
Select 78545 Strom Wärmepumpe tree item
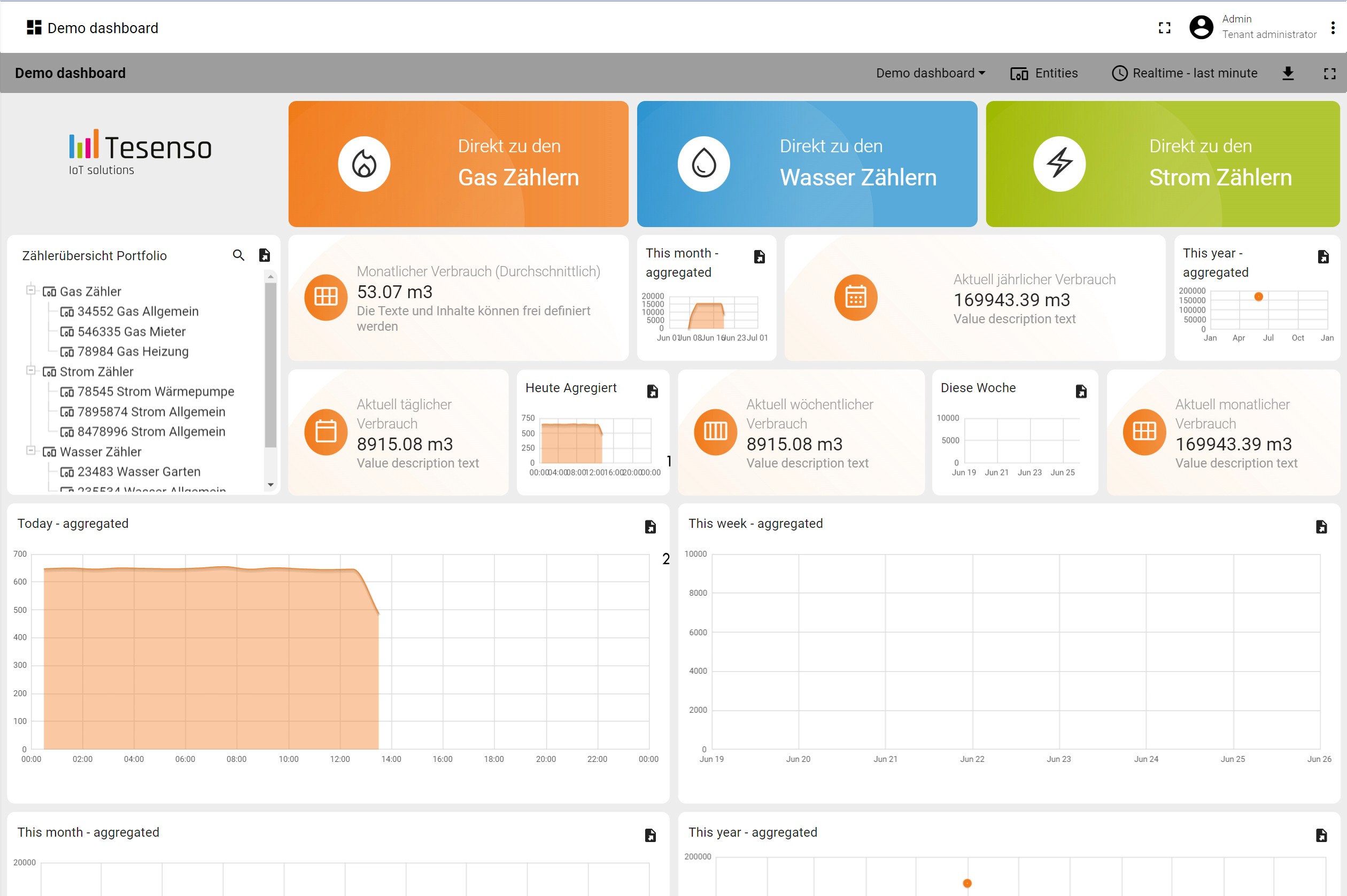coord(156,392)
